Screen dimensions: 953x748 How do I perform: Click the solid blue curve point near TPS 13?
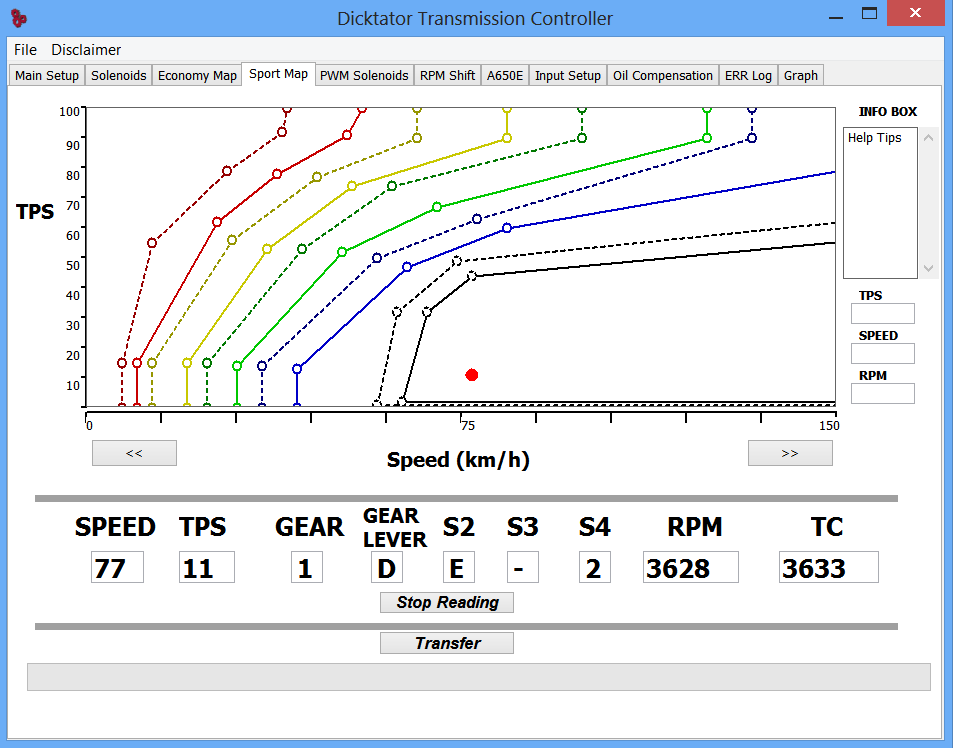[x=297, y=369]
